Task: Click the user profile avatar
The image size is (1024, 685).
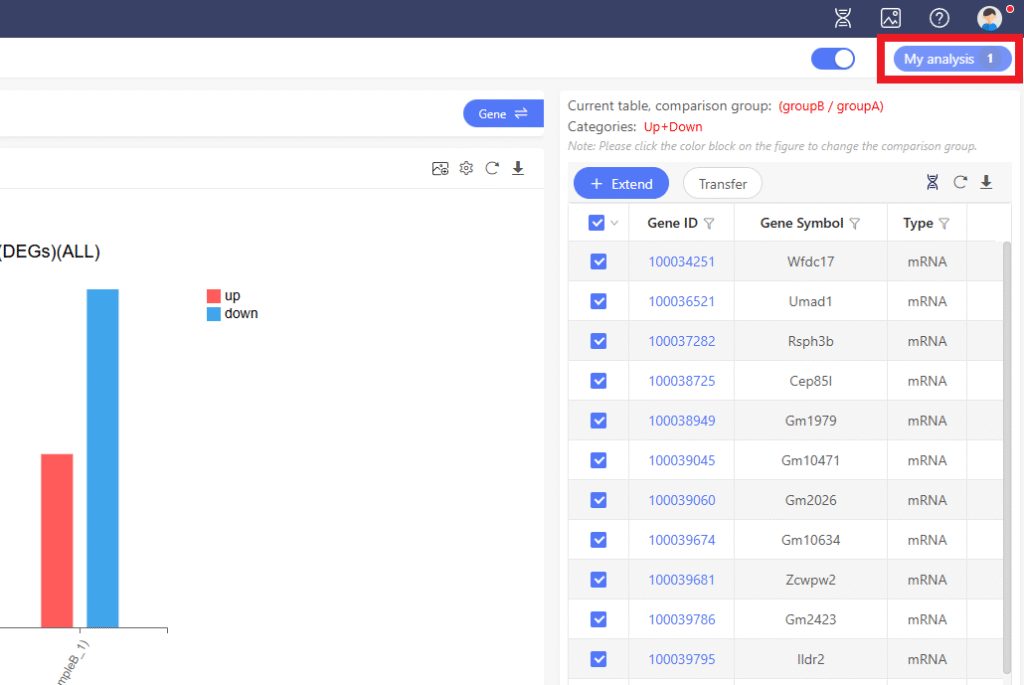Action: point(989,18)
